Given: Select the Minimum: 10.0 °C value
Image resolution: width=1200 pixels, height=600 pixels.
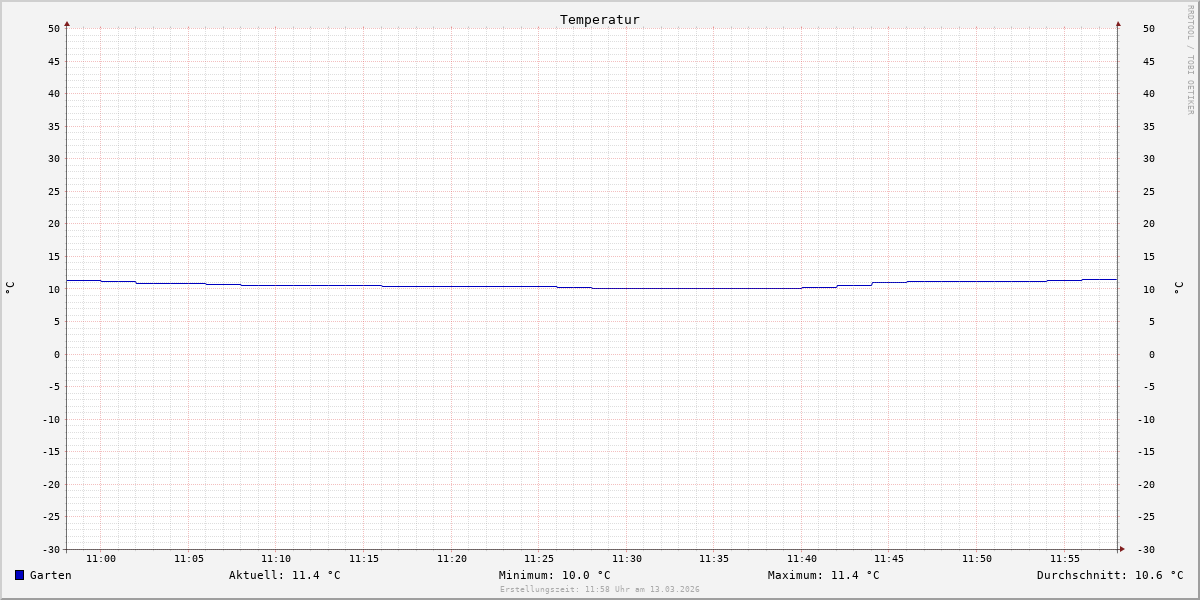Looking at the screenshot, I should click(555, 575).
